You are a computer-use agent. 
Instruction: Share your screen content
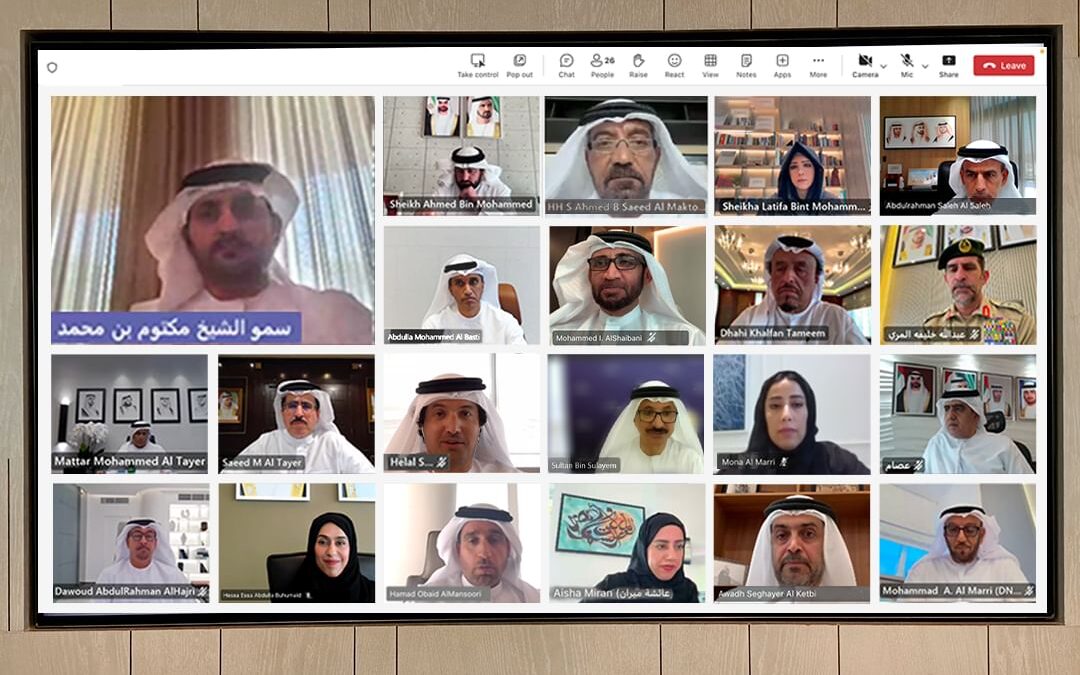tap(948, 61)
